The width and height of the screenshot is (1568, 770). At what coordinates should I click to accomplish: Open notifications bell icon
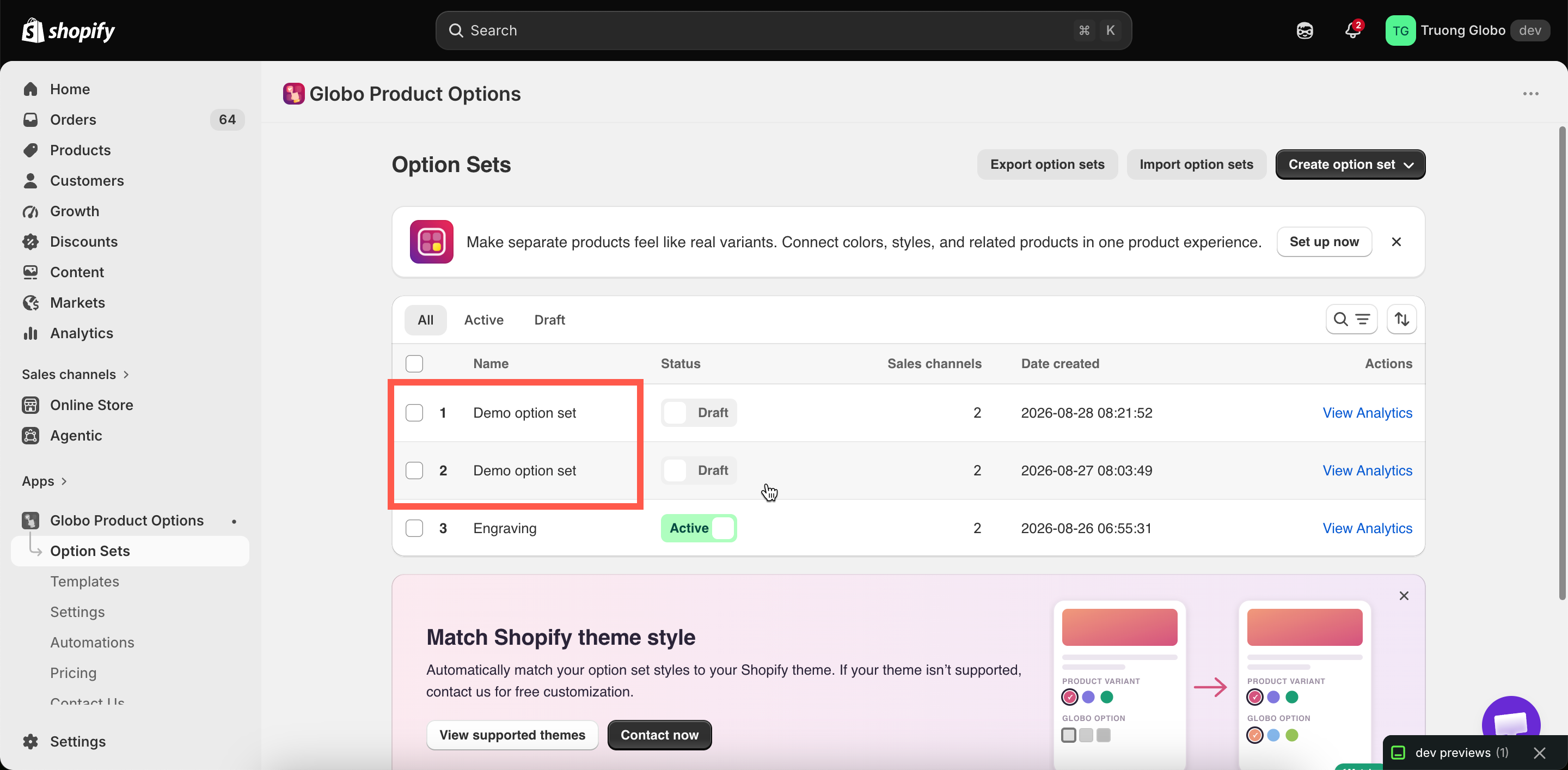pyautogui.click(x=1352, y=30)
